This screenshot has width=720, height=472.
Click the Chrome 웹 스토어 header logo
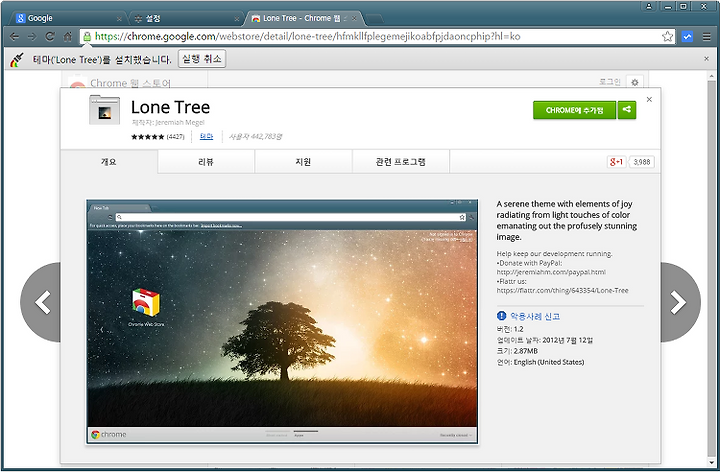pos(120,83)
